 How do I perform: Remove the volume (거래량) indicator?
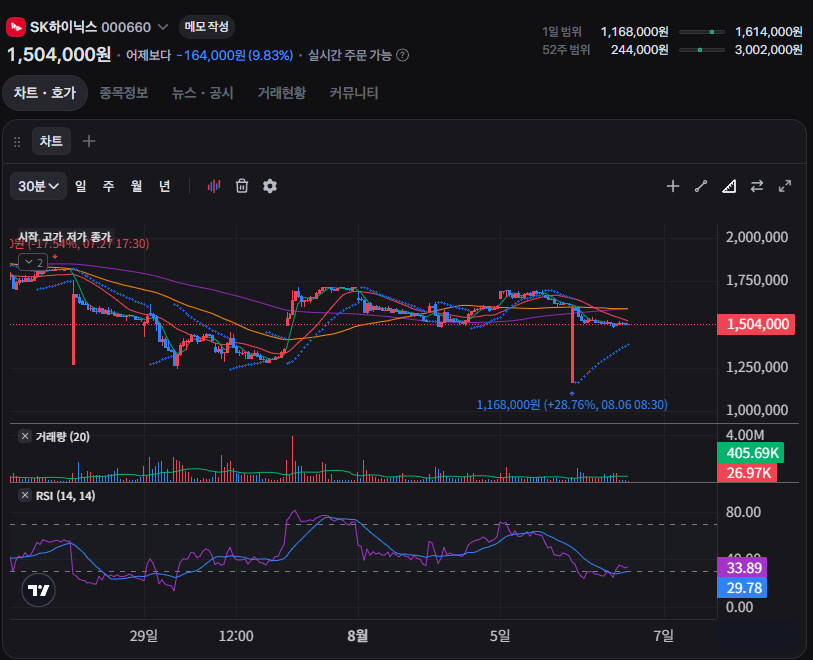pyautogui.click(x=24, y=436)
